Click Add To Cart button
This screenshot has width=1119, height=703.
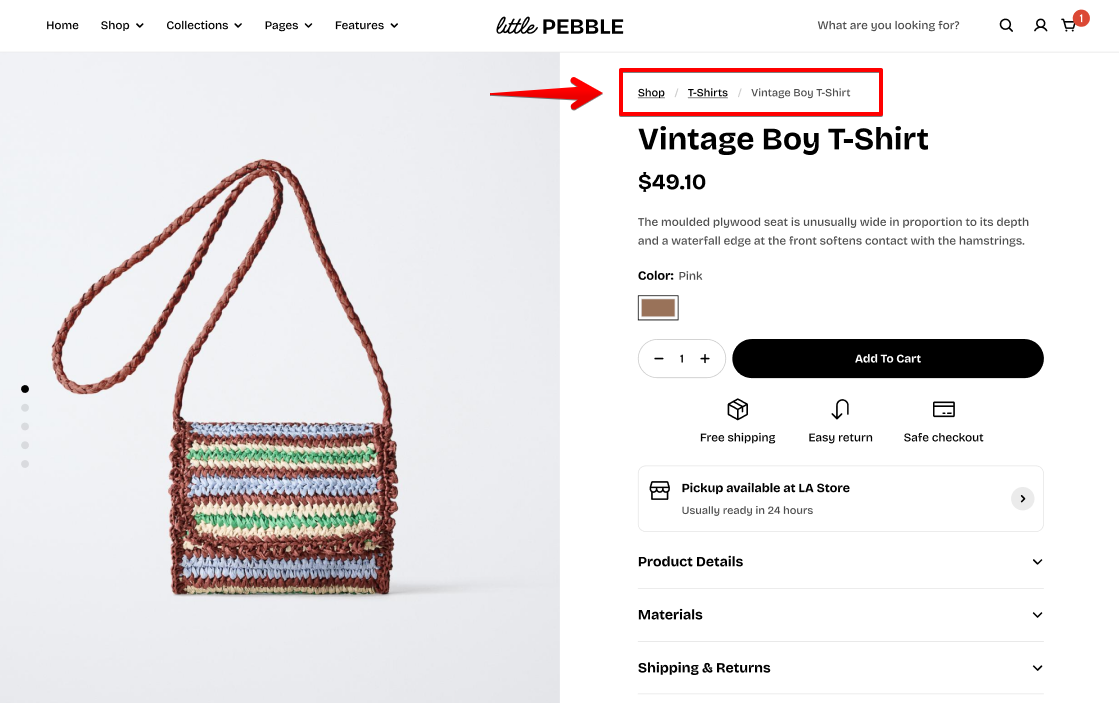point(887,358)
